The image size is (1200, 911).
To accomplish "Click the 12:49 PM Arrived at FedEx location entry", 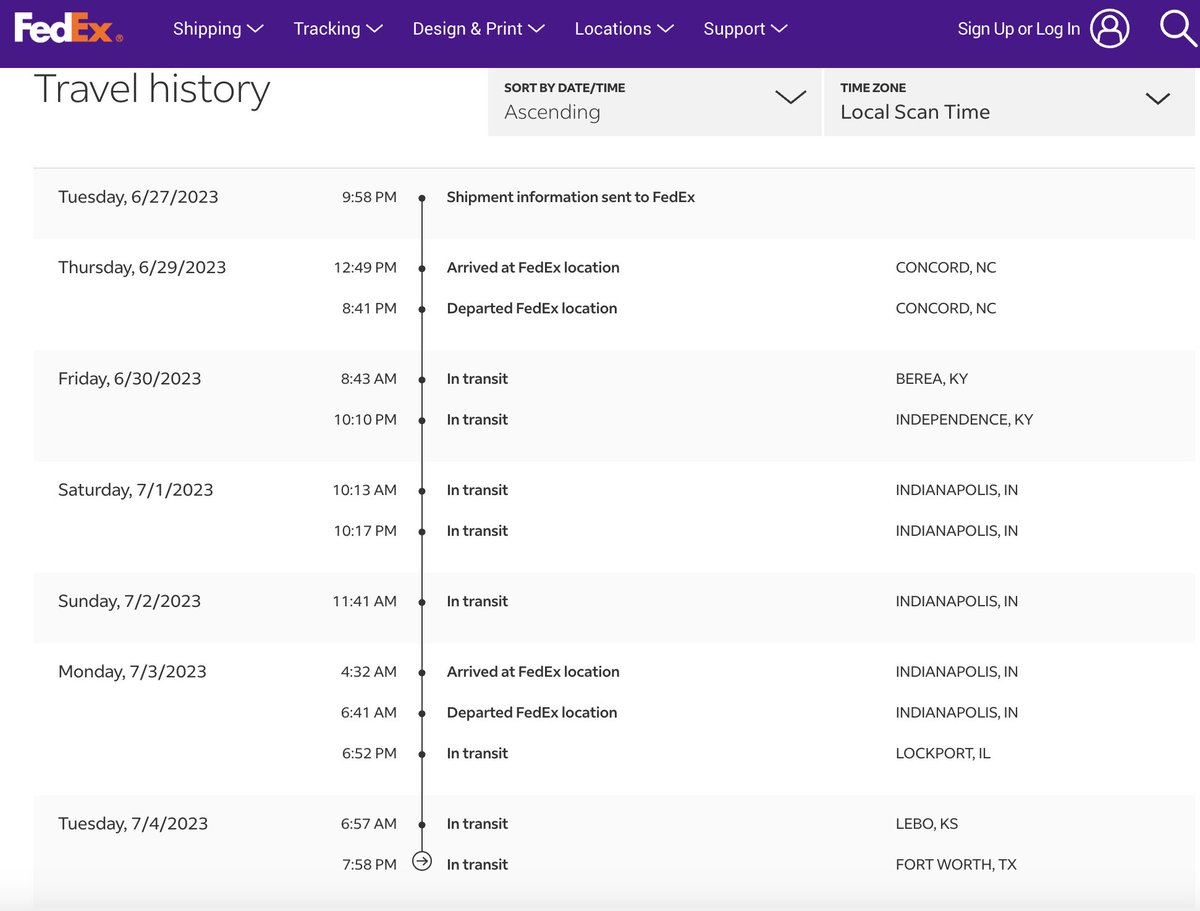I will tap(533, 267).
